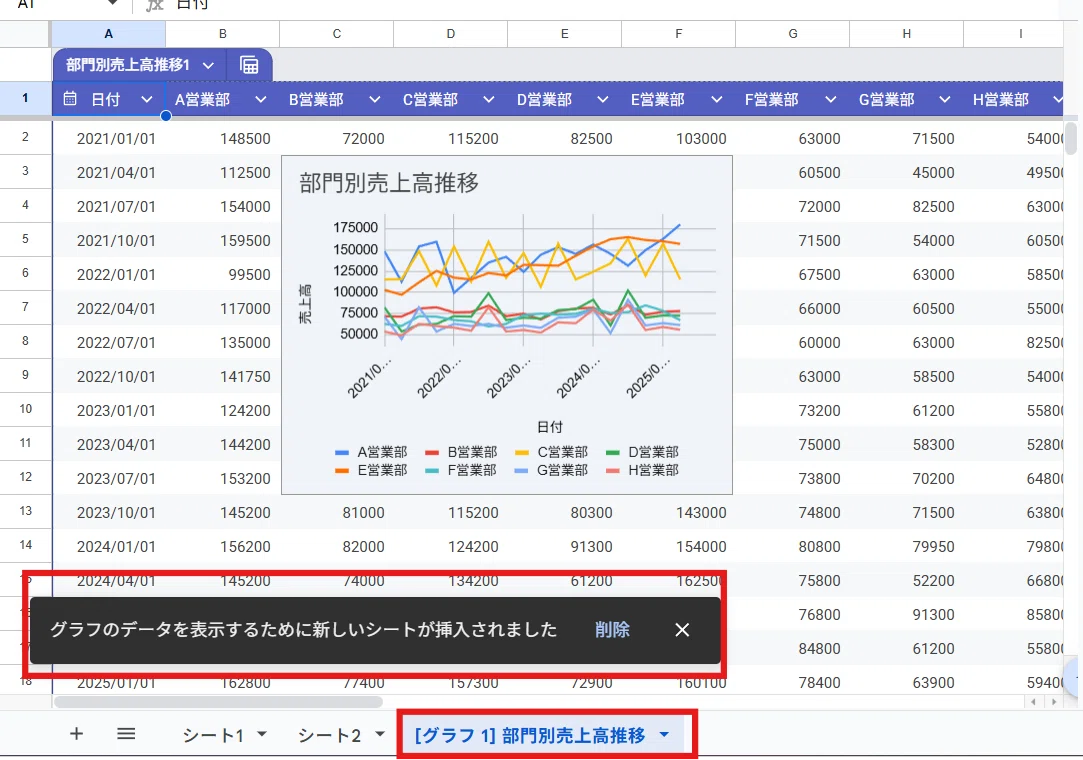Click the formula bar fx icon
Image resolution: width=1083 pixels, height=760 pixels.
155,5
